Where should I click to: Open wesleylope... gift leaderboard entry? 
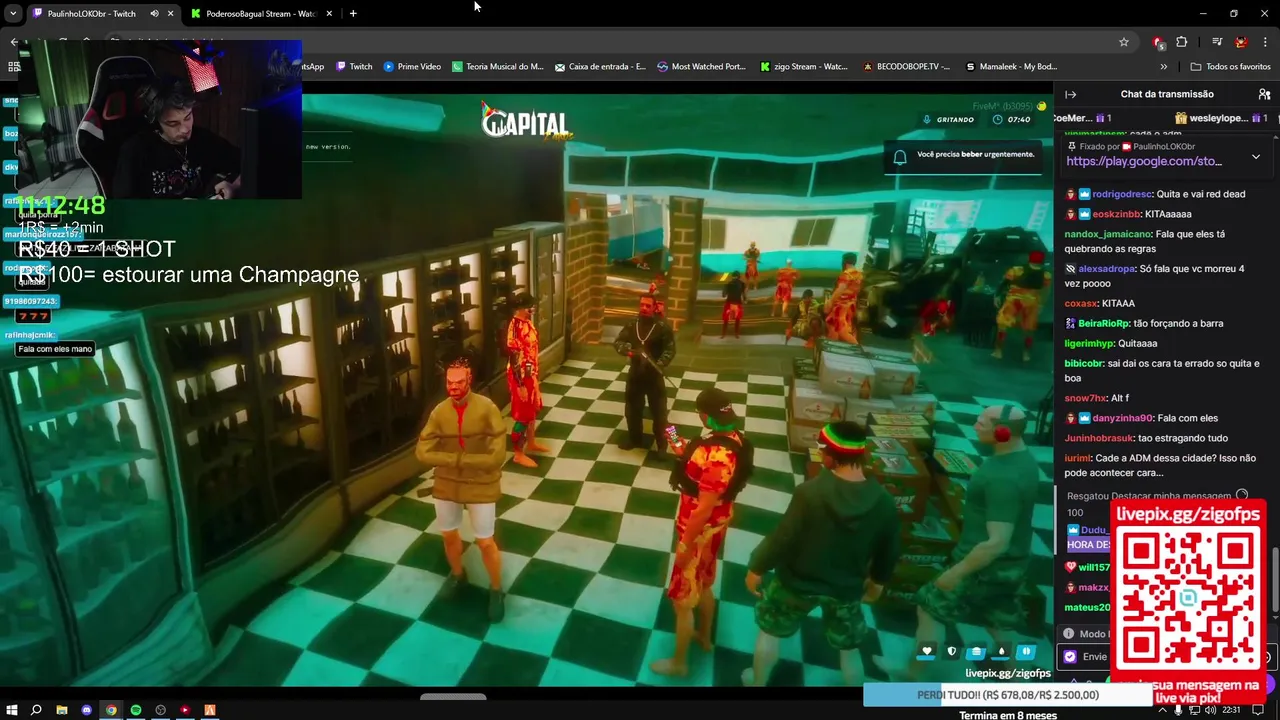[1219, 118]
